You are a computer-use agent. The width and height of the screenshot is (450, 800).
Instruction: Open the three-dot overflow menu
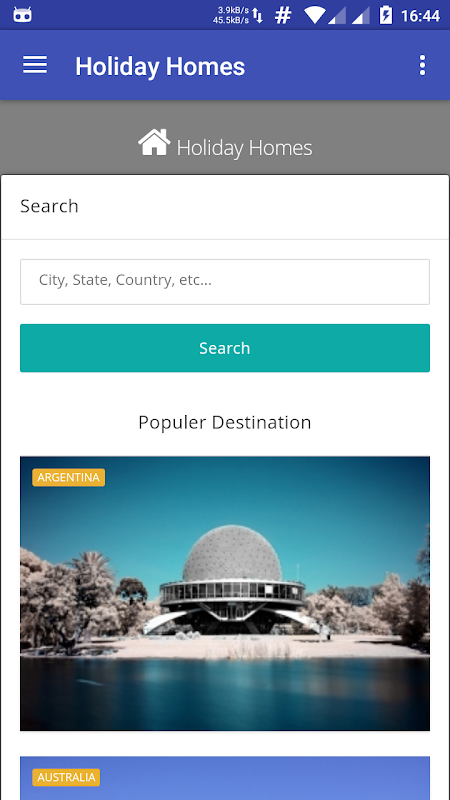(x=422, y=65)
